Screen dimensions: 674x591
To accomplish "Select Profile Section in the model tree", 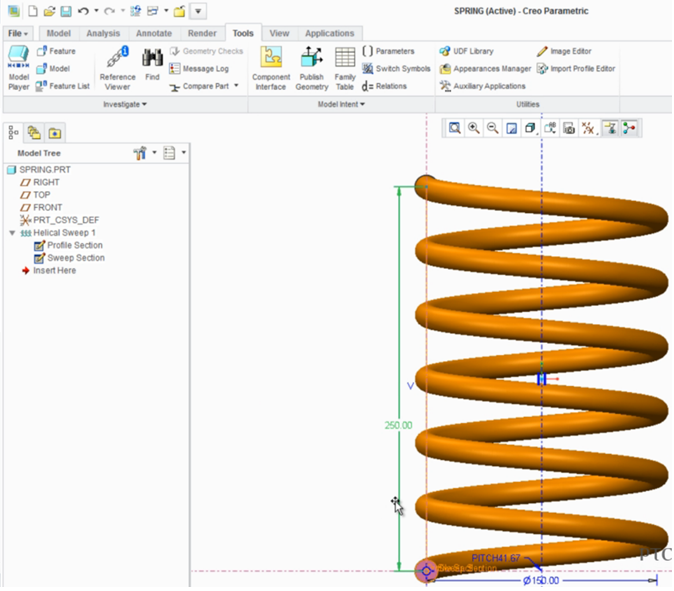I will 68,245.
